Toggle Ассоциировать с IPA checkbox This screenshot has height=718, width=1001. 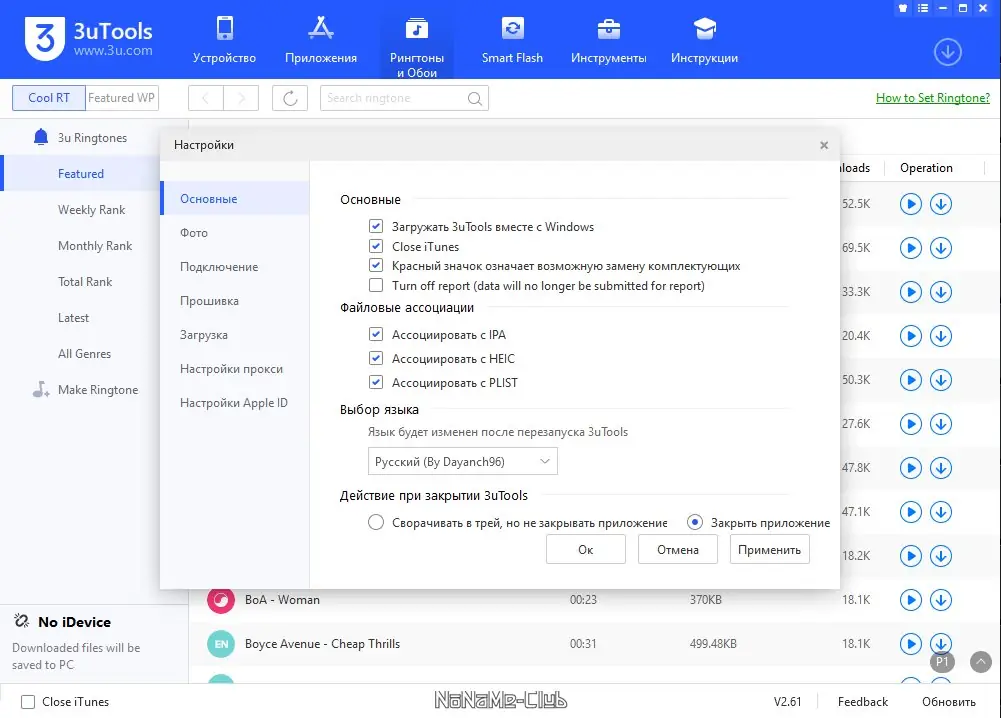coord(376,334)
